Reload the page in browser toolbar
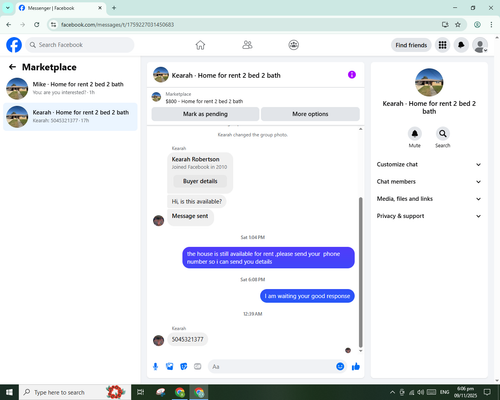The width and height of the screenshot is (500, 400). click(x=37, y=25)
